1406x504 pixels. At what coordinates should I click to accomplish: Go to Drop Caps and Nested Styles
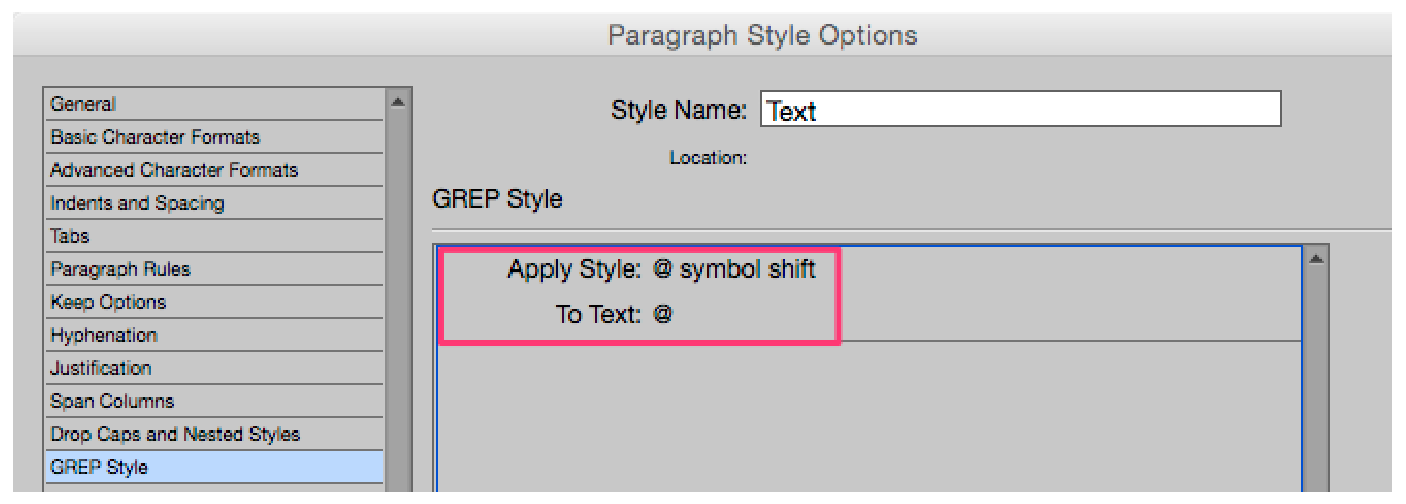point(175,434)
